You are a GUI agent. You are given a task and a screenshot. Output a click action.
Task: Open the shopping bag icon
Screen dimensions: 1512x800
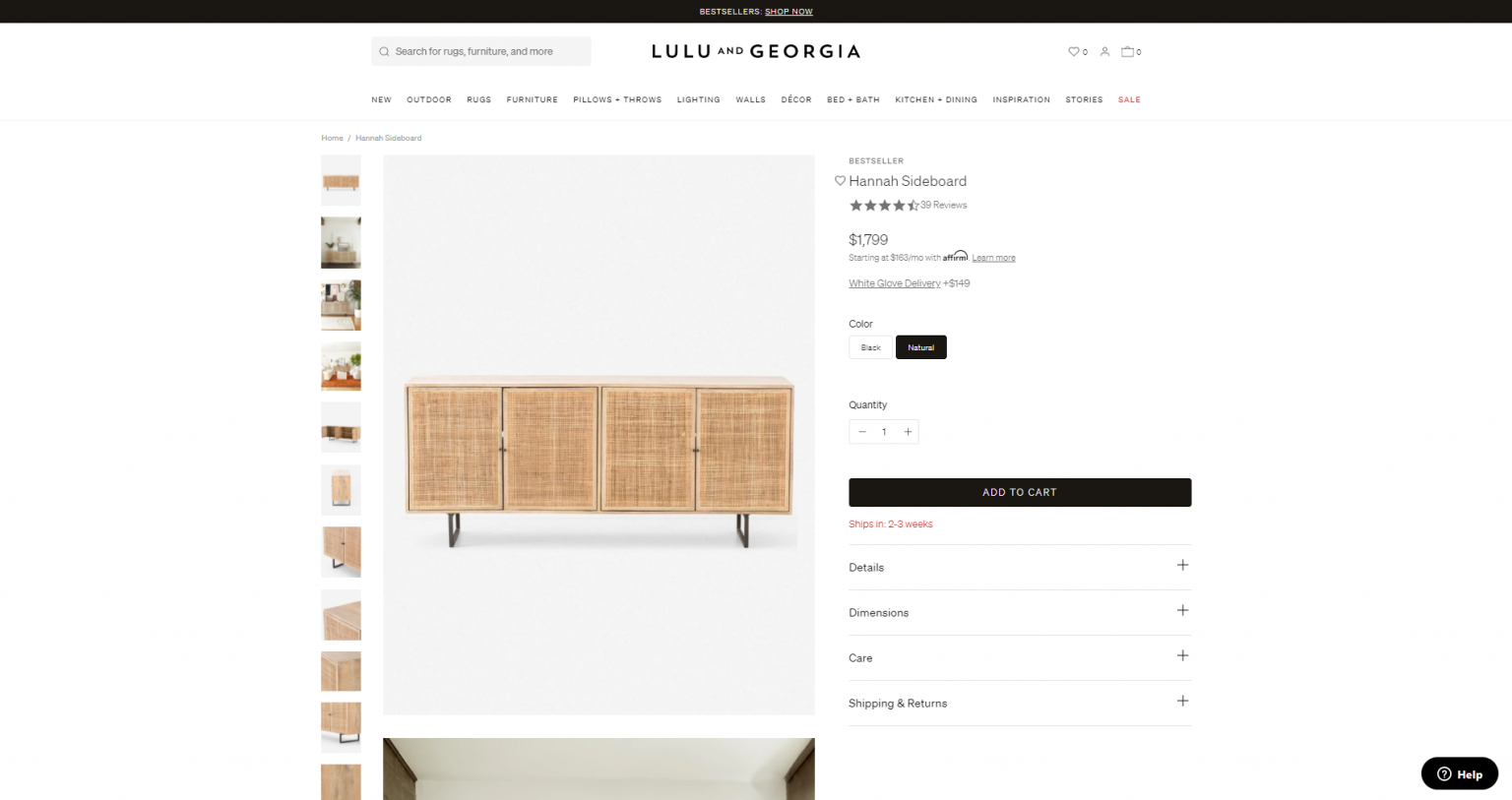[x=1128, y=51]
